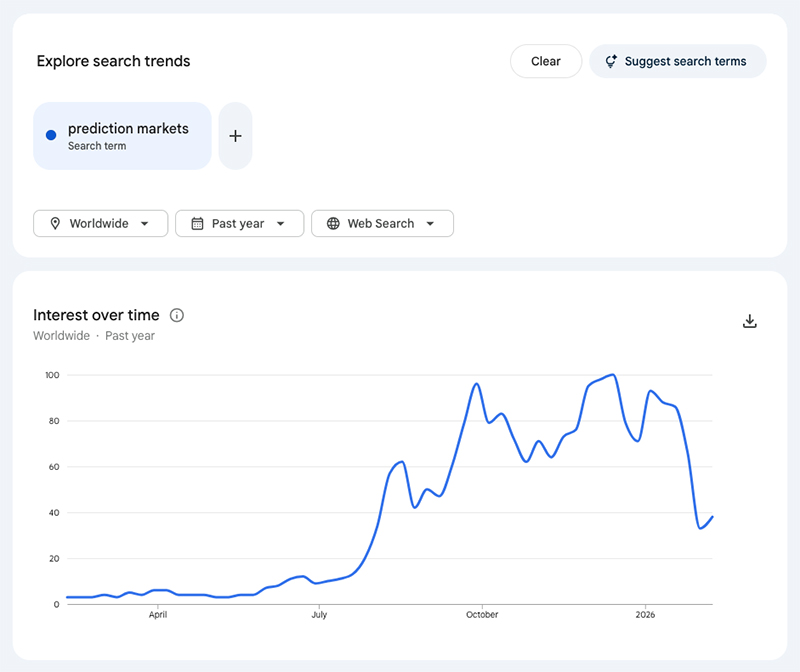This screenshot has width=800, height=672.
Task: Download the Interest over time chart data
Action: tap(749, 321)
